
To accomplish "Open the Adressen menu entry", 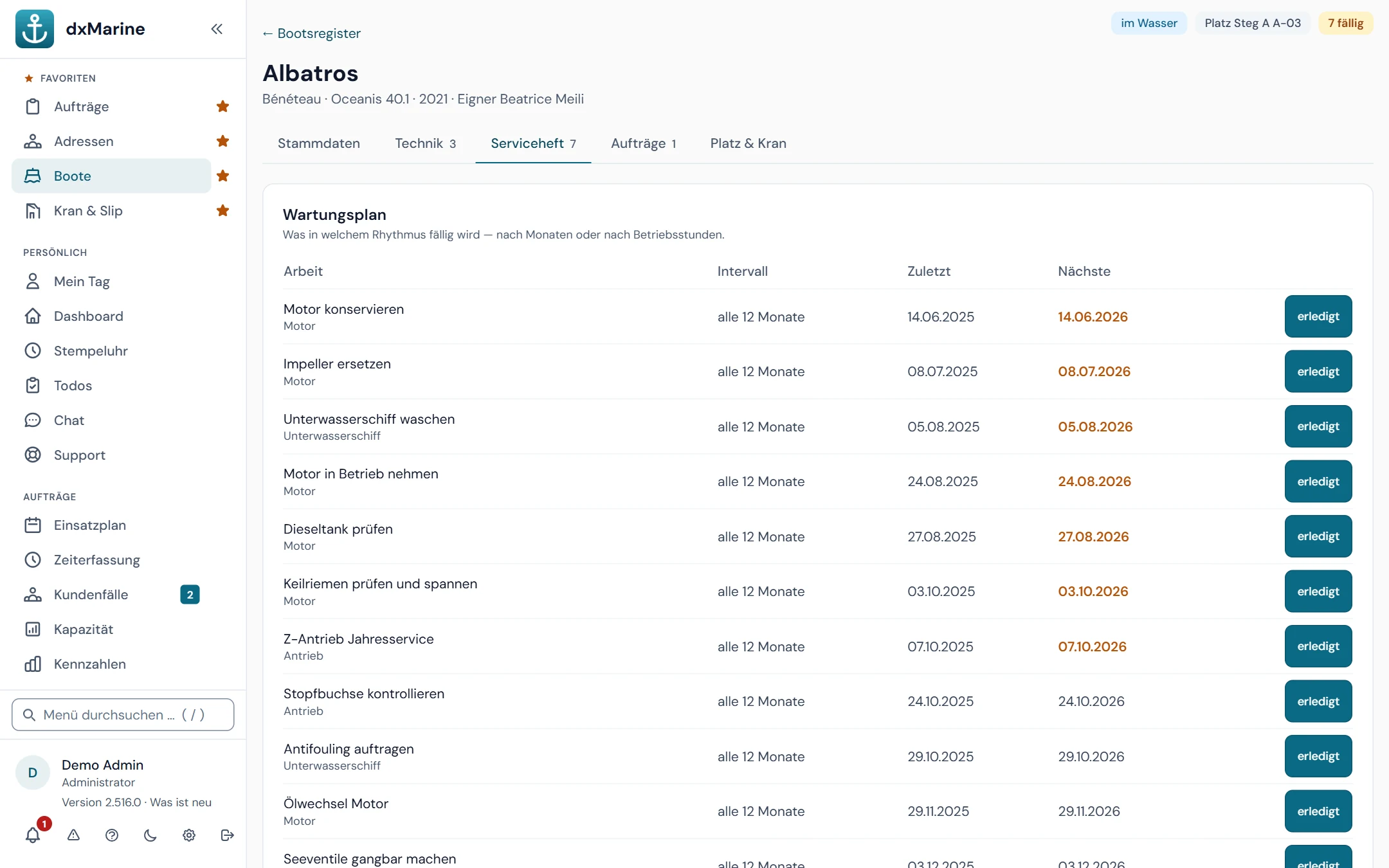I will pyautogui.click(x=111, y=141).
